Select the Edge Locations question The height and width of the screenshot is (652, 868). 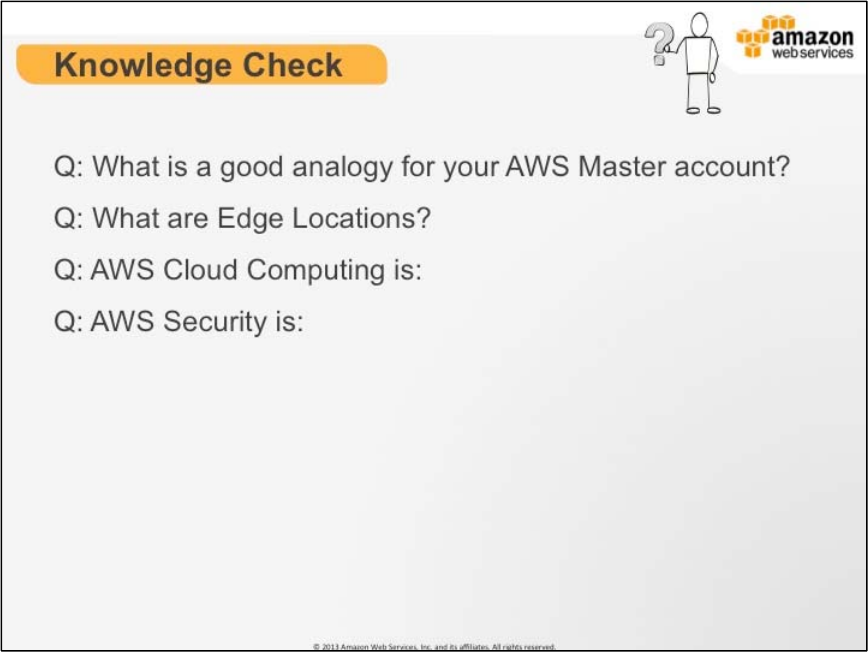[x=242, y=219]
